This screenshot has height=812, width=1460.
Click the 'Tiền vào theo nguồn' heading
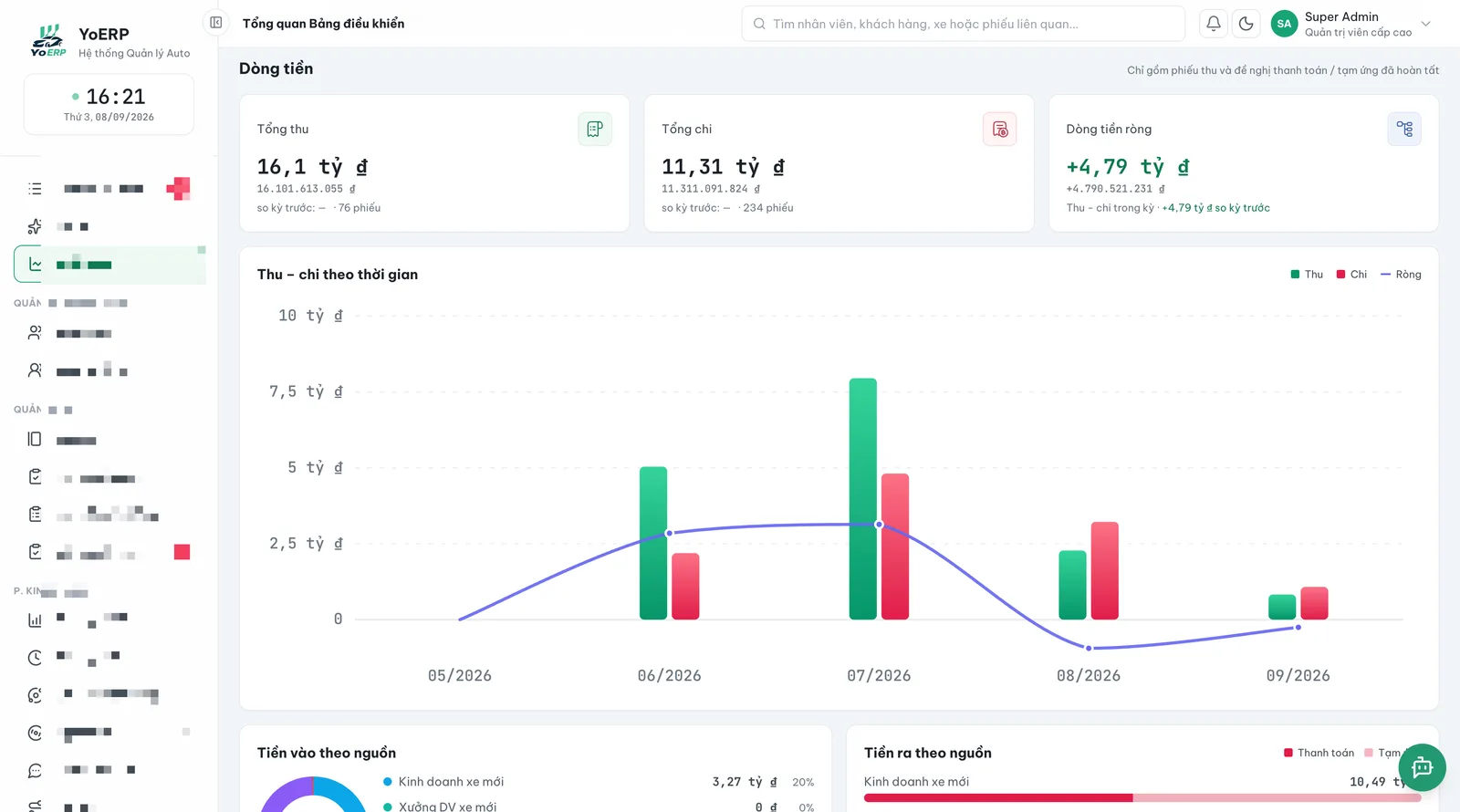click(327, 753)
